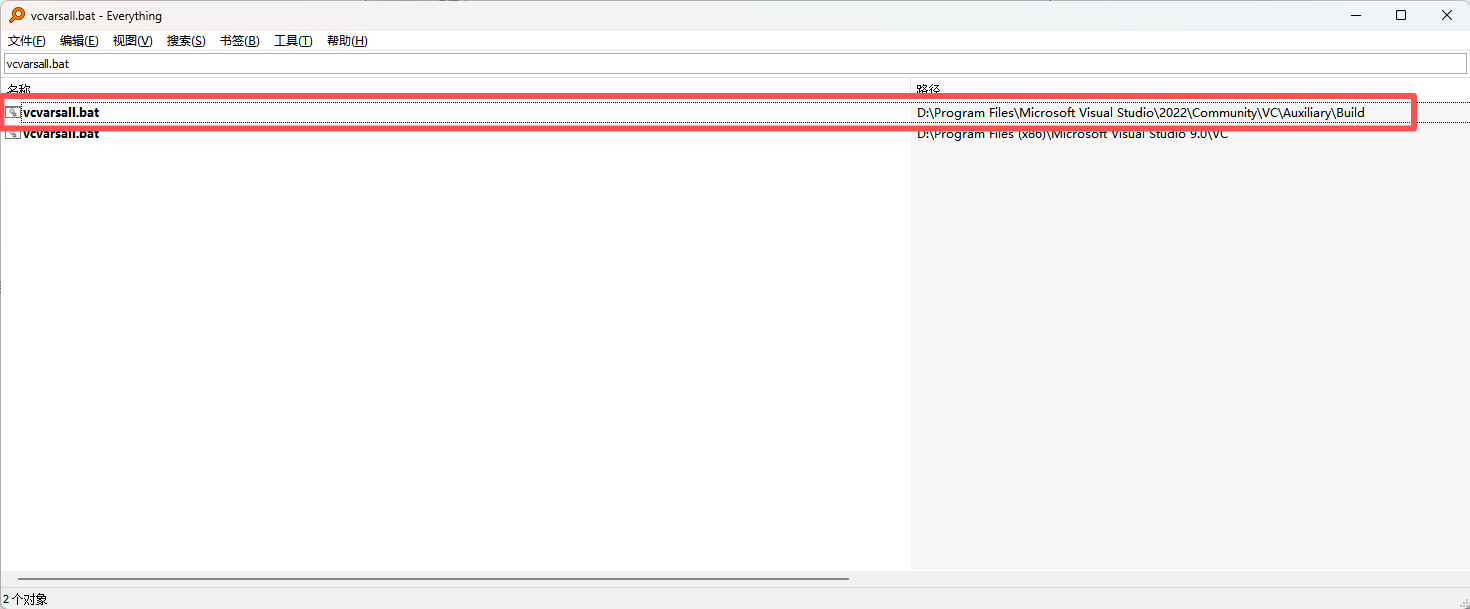Click the path D:\Program Files\Microsoft Visual Studio\2022\Community\VC\Auxiliary\Build
This screenshot has width=1470, height=609.
(x=1140, y=112)
